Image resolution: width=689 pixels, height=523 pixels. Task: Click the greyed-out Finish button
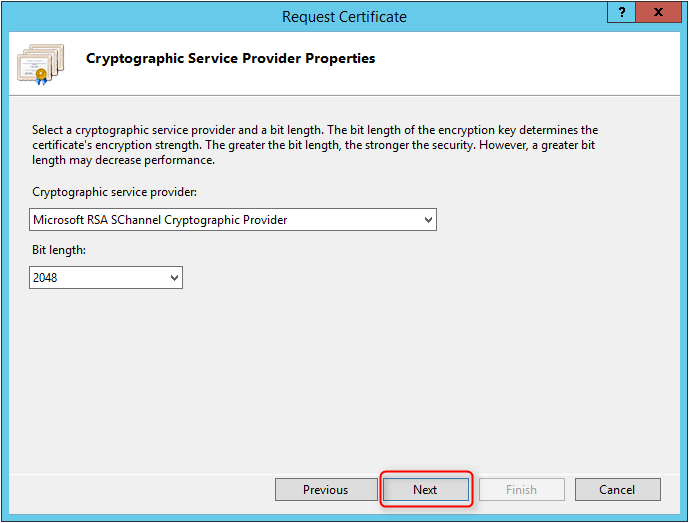click(522, 490)
